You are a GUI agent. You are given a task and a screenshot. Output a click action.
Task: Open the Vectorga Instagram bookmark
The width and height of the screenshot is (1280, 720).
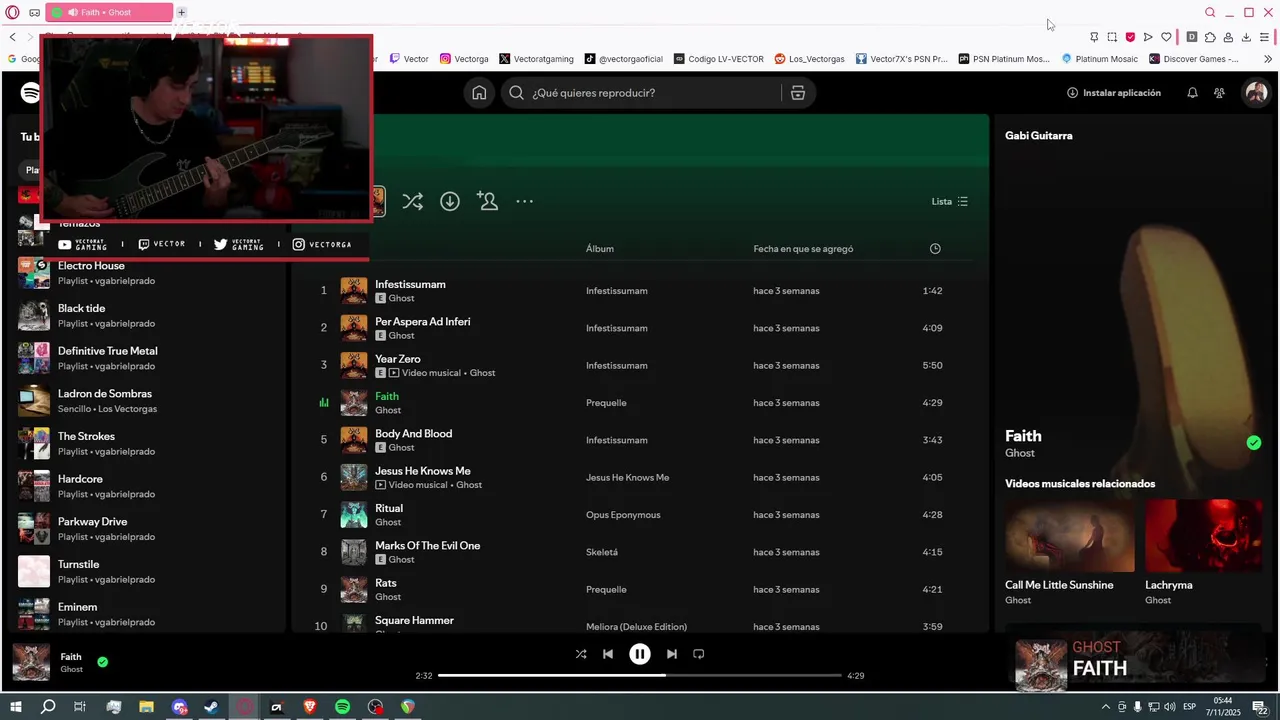pyautogui.click(x=464, y=59)
